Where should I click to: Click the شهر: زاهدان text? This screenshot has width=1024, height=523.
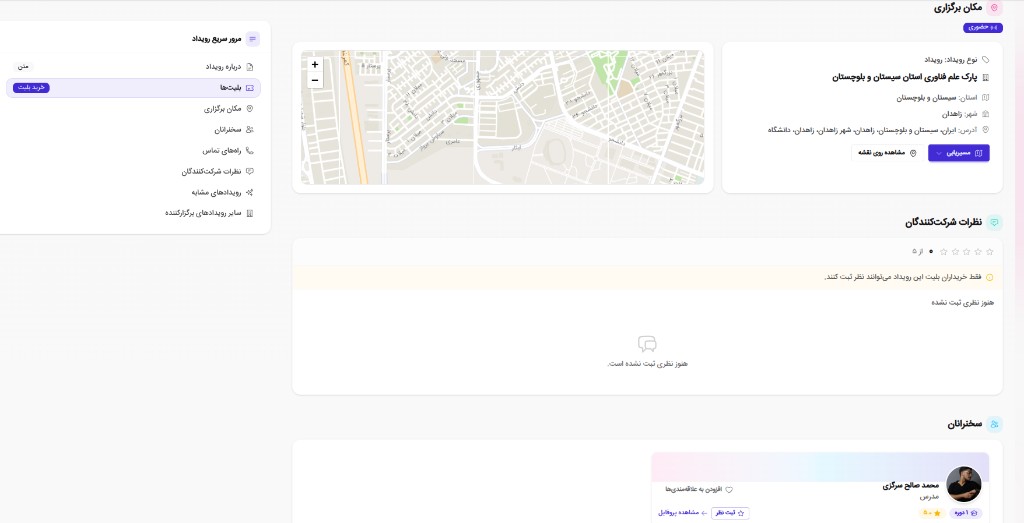pos(960,114)
